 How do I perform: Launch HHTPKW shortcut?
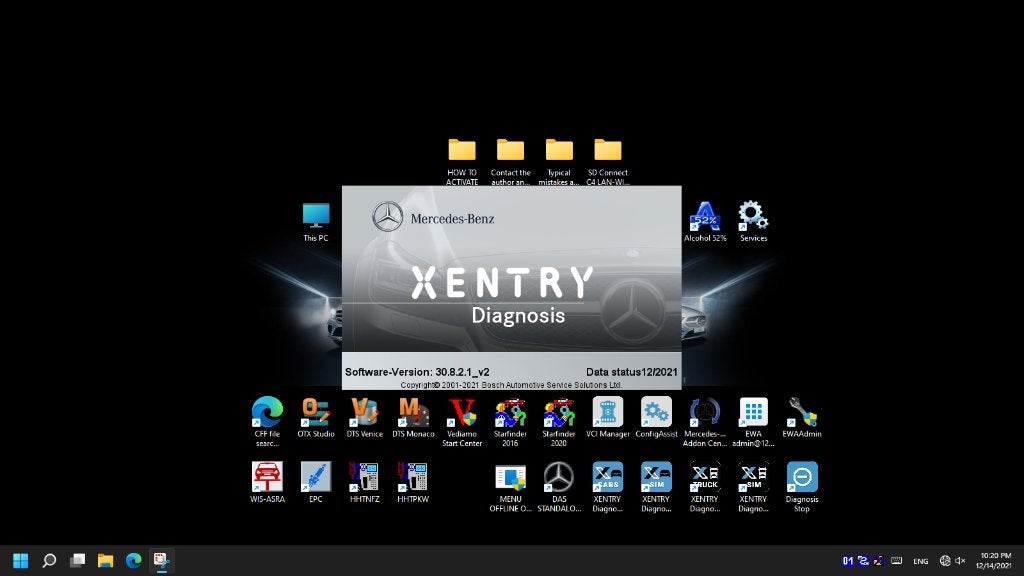[x=413, y=482]
